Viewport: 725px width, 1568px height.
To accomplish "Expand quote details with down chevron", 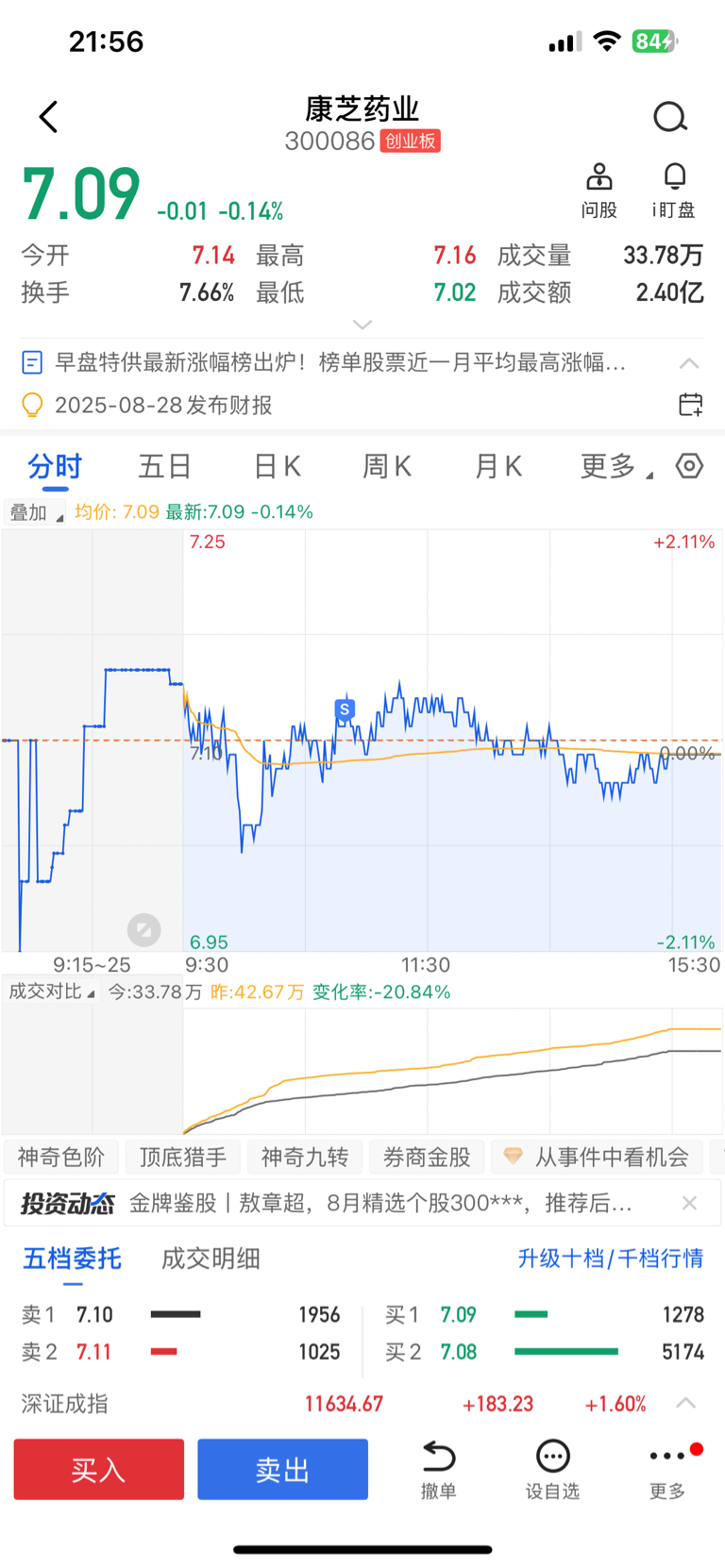I will pyautogui.click(x=362, y=325).
